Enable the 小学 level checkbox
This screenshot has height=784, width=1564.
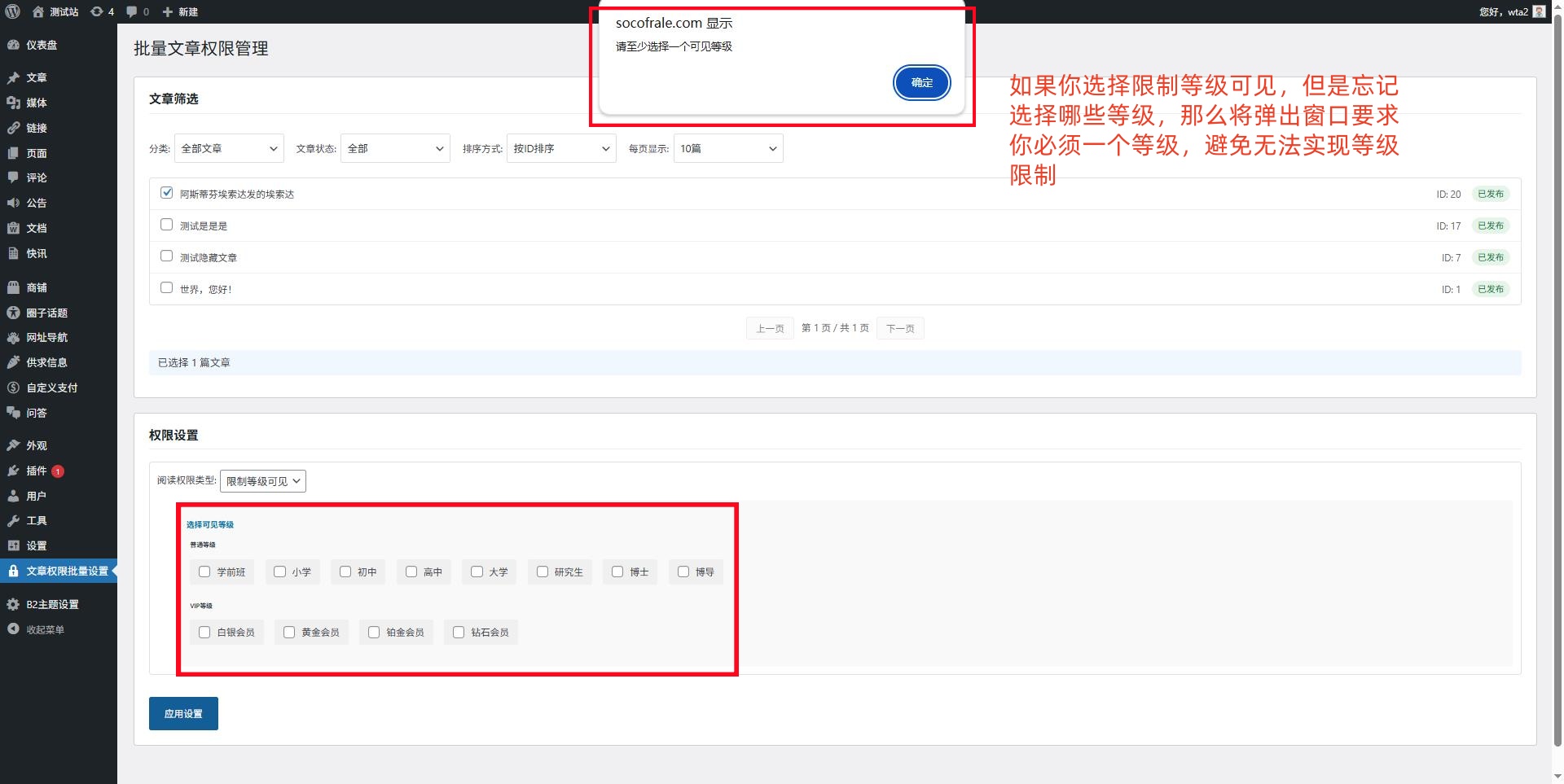[x=279, y=572]
